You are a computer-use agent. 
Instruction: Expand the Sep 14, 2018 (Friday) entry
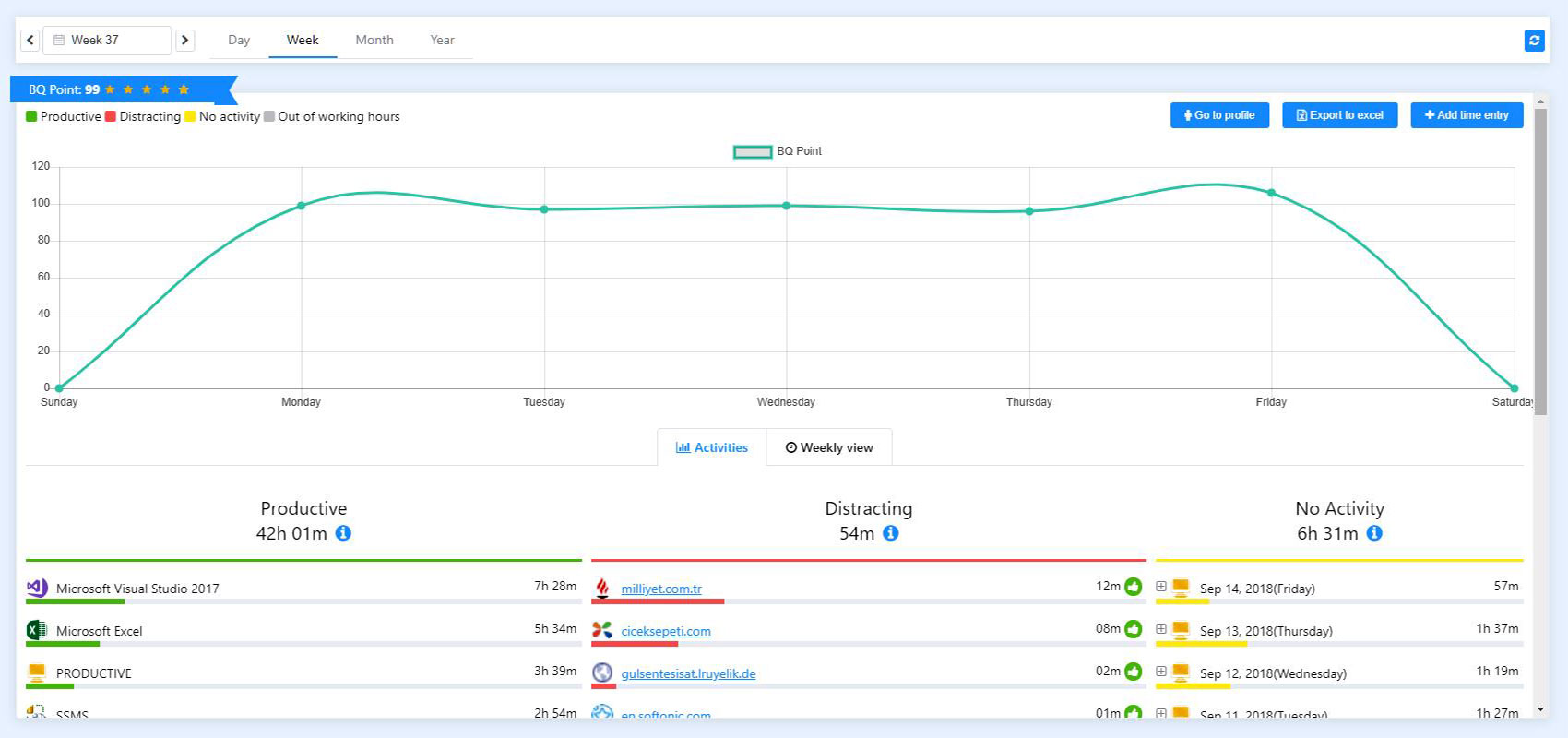pos(1161,587)
